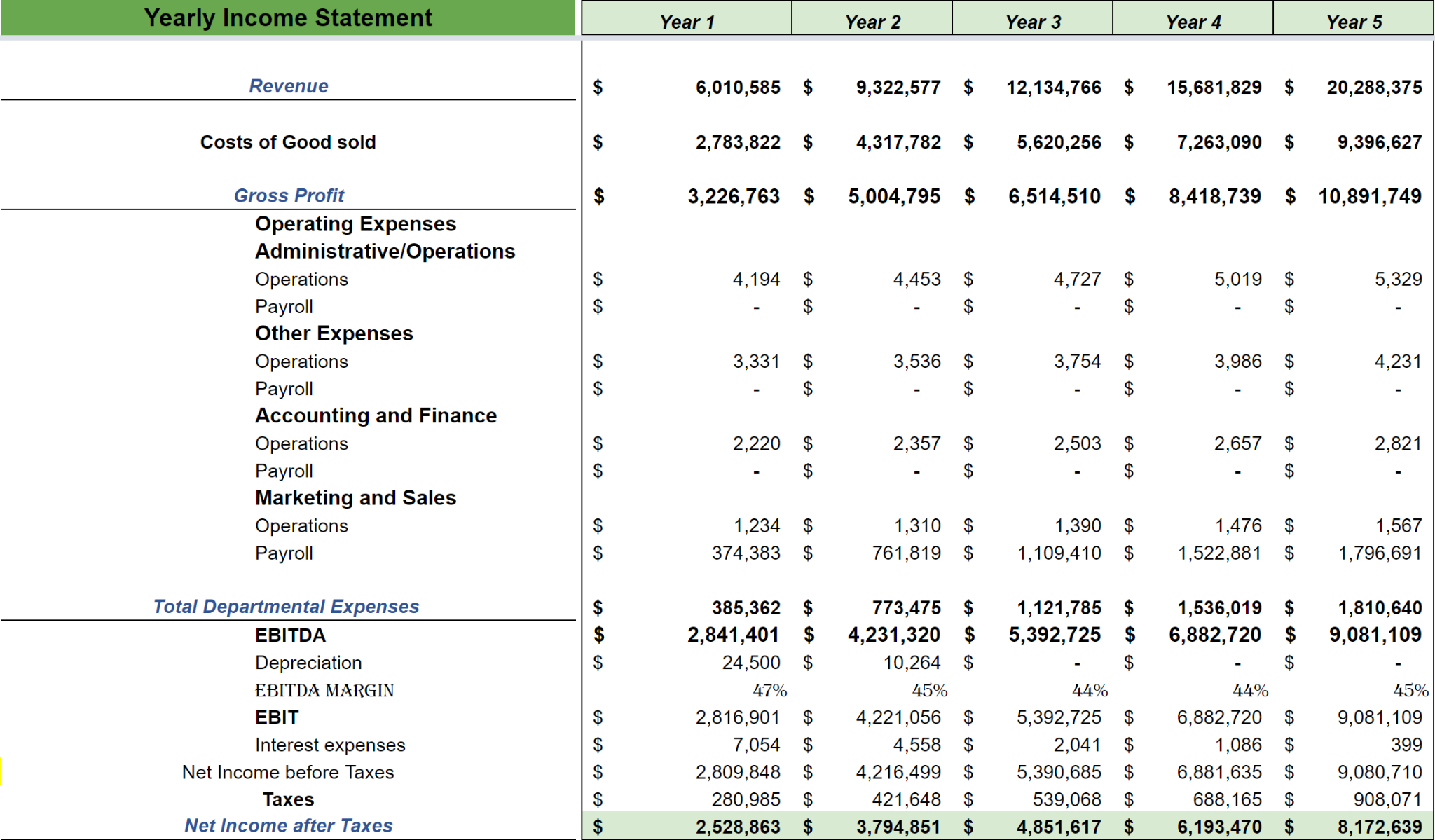Click the Year 4 column header
The height and width of the screenshot is (840, 1435).
click(x=1193, y=18)
